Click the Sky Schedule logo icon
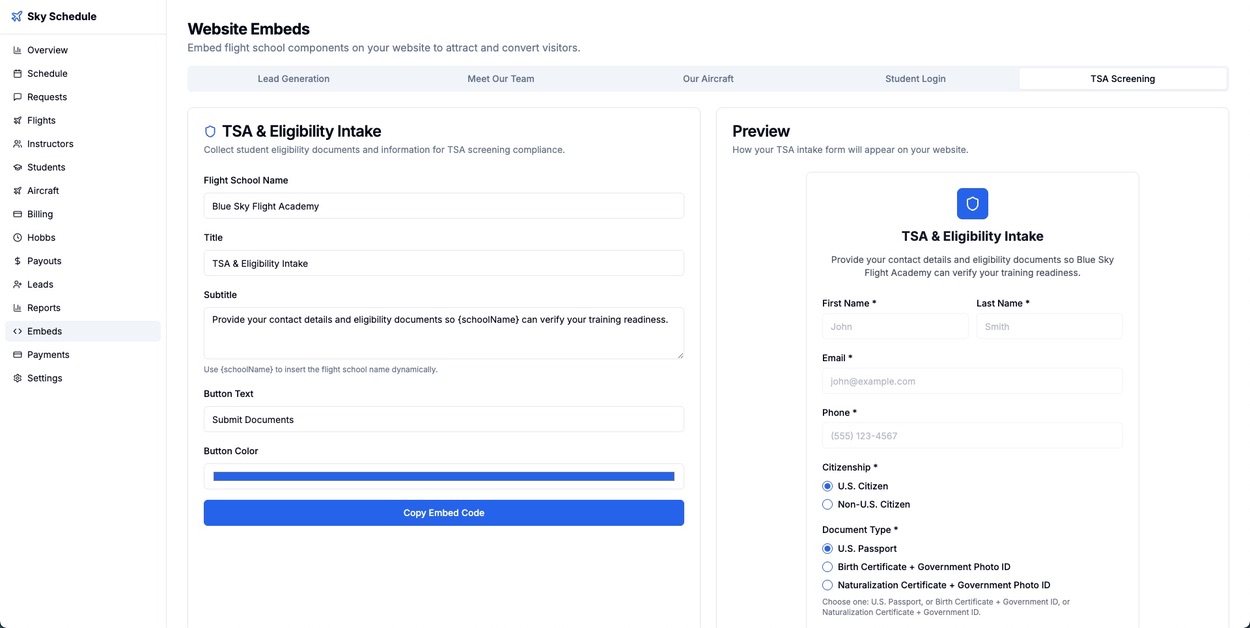 (17, 16)
